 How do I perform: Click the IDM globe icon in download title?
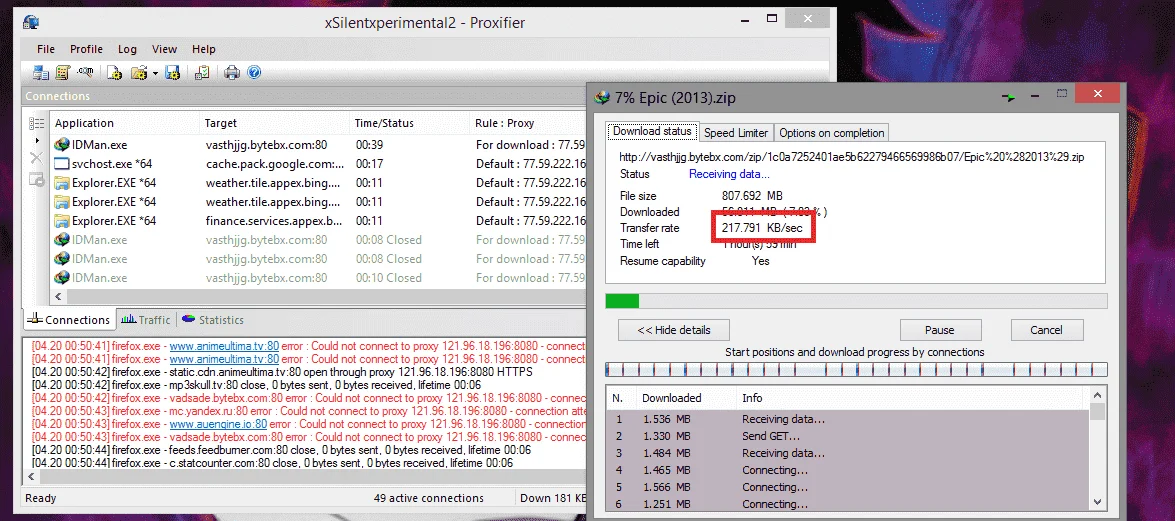(x=602, y=97)
